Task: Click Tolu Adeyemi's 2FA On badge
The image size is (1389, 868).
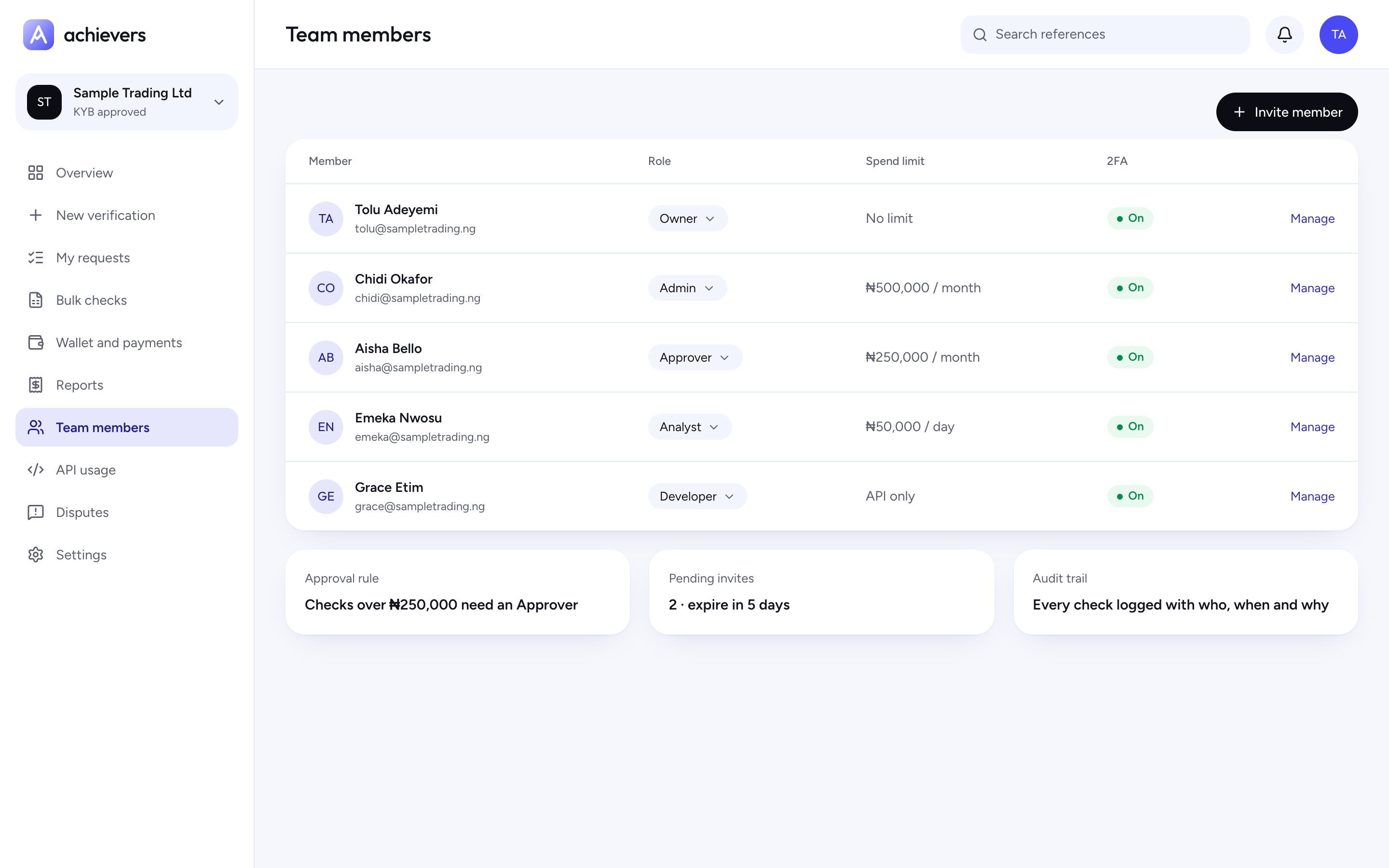Action: tap(1130, 218)
